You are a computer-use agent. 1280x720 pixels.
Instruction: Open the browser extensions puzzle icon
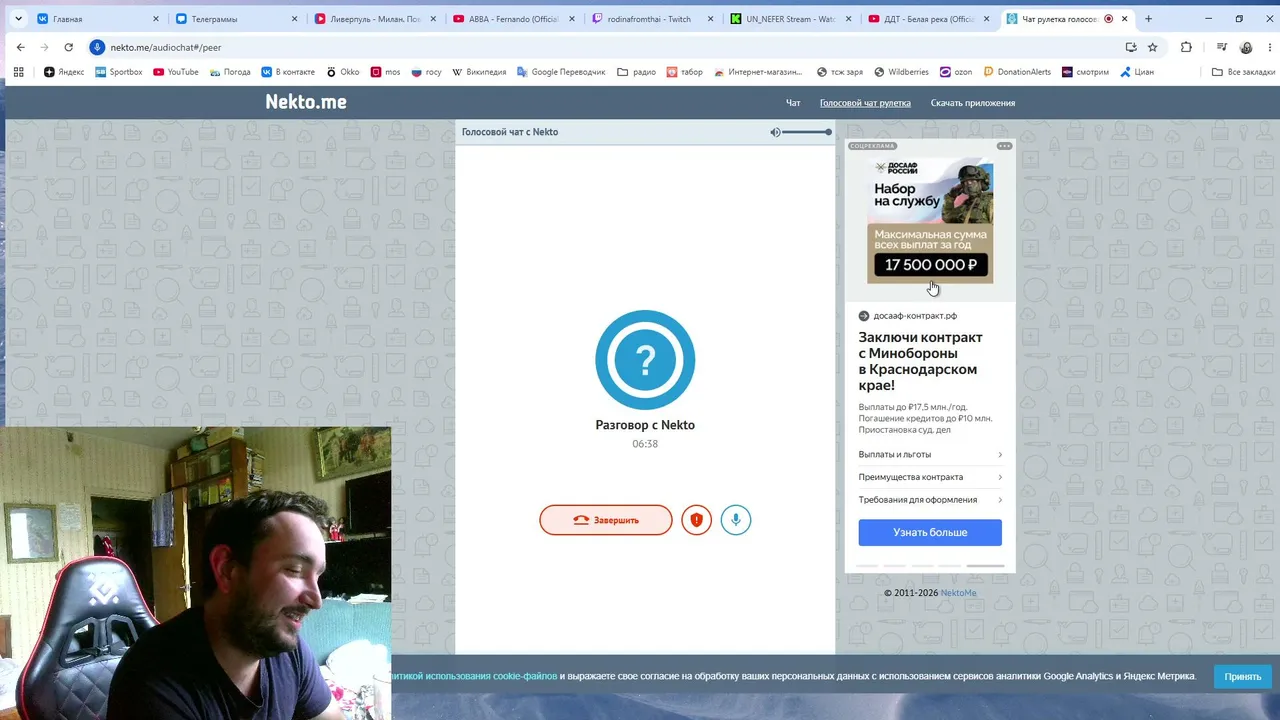(x=1186, y=47)
